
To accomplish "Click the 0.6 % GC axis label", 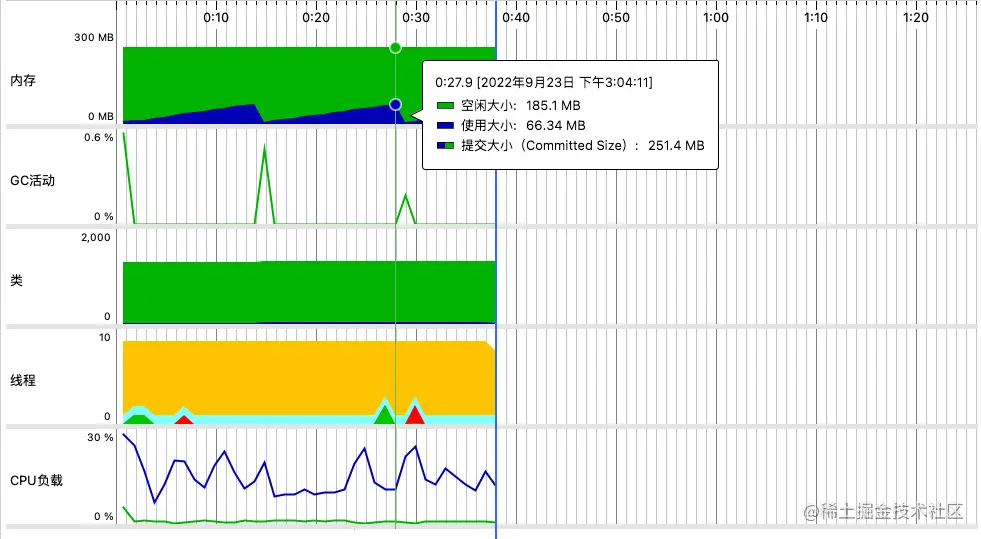I will point(99,138).
